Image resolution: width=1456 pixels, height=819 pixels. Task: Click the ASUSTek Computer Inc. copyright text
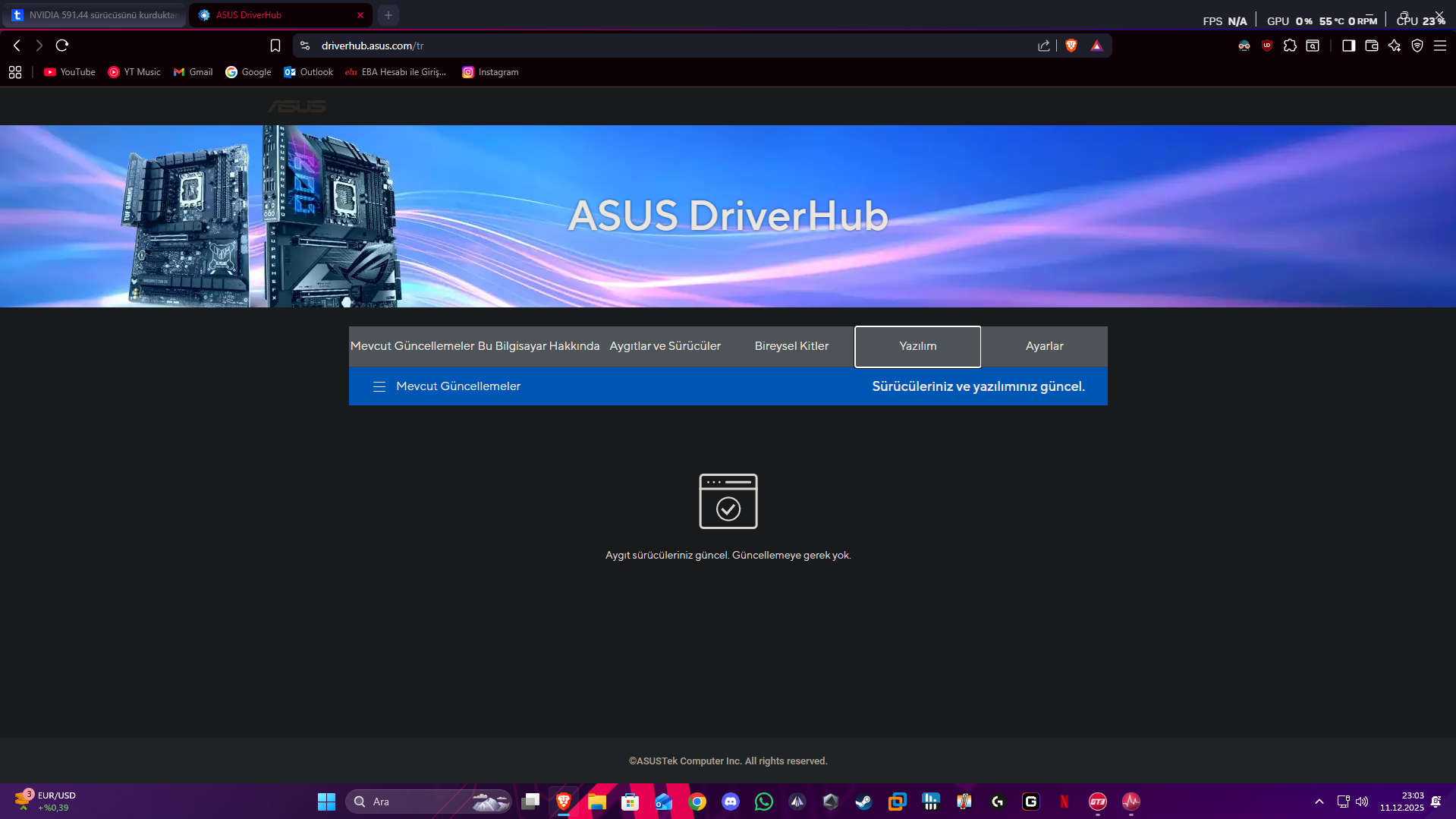(x=728, y=761)
